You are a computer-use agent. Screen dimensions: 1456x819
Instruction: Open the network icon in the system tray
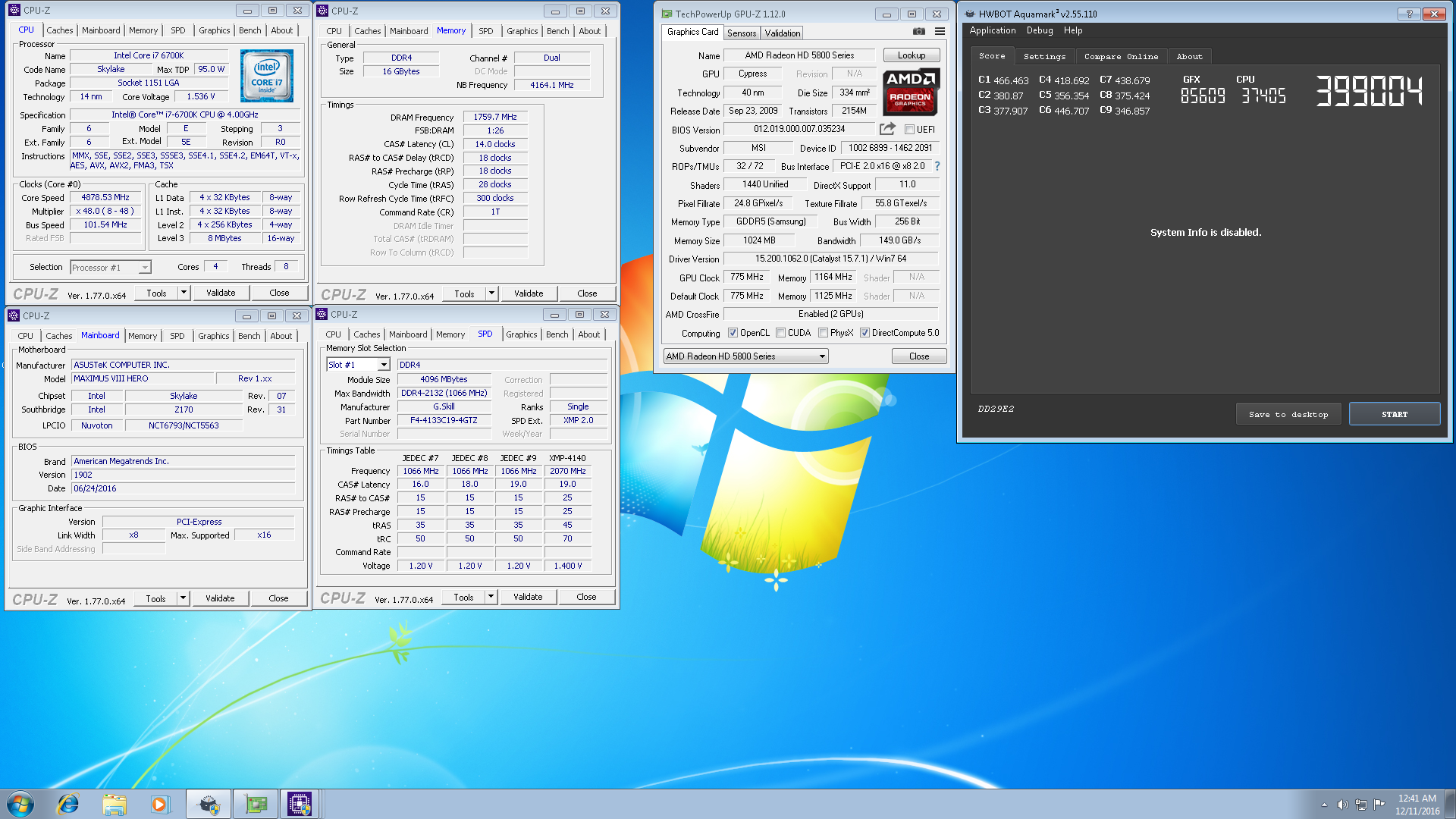click(x=1361, y=805)
